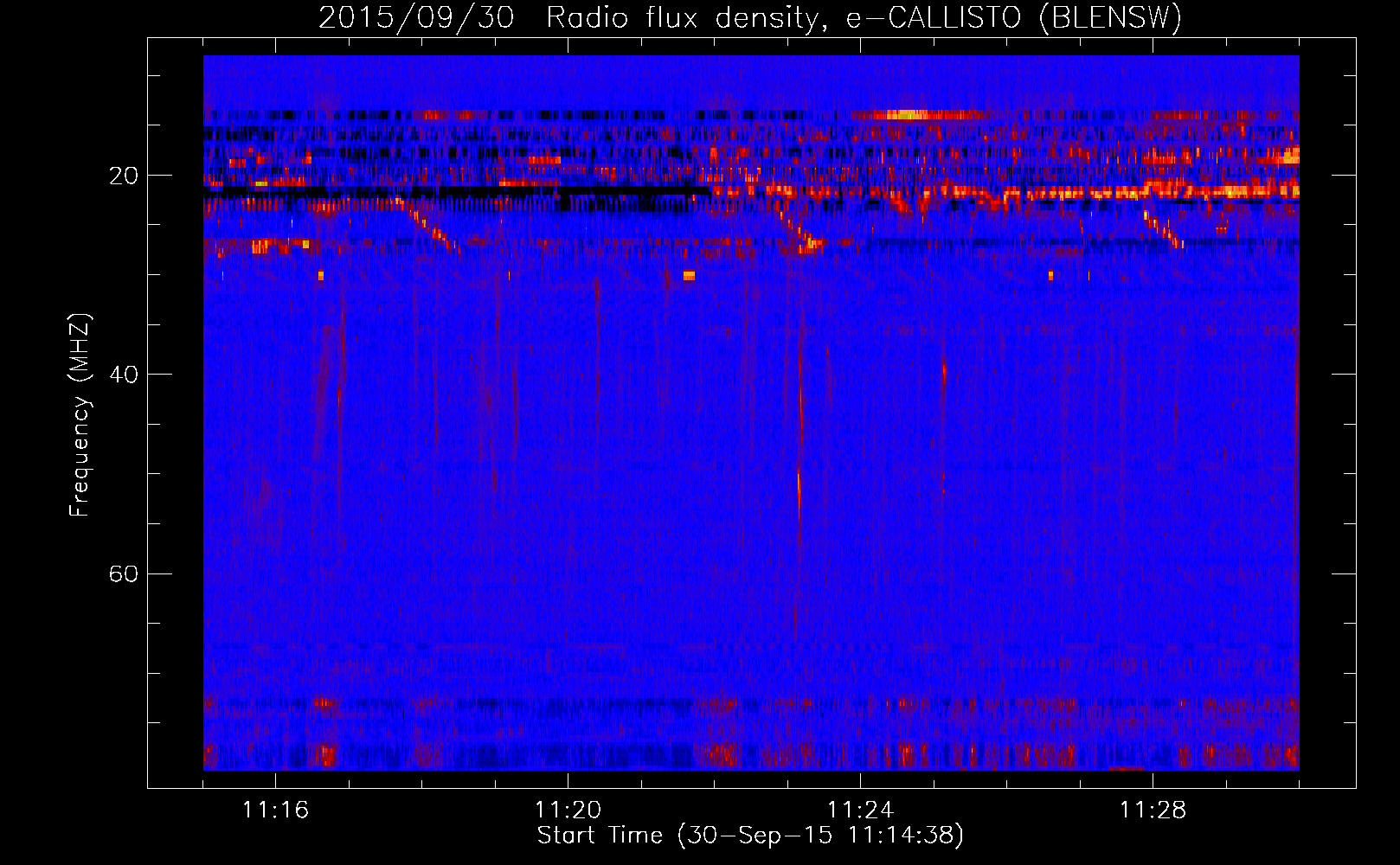Click the 11:28 time tick label
The image size is (1400, 865).
1153,810
